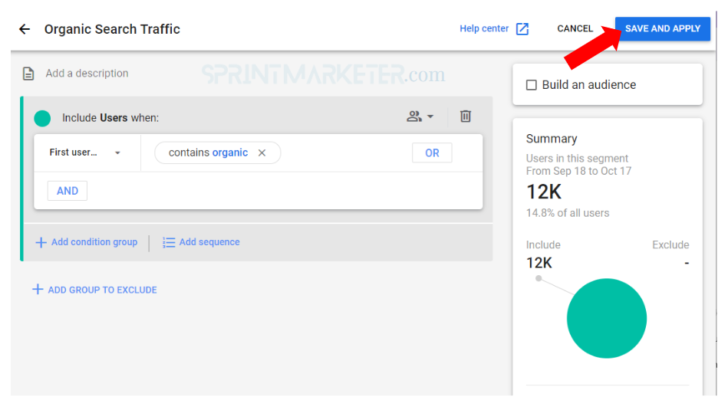Add an AND condition
The width and height of the screenshot is (728, 410).
click(x=67, y=191)
